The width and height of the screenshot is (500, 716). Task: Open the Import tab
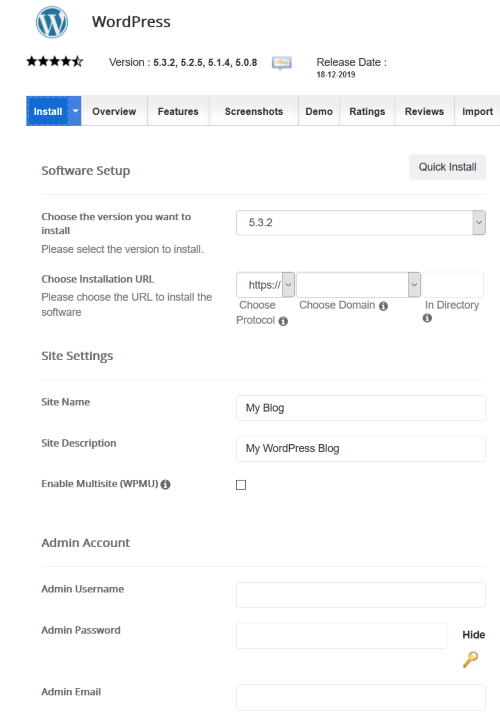[x=477, y=111]
